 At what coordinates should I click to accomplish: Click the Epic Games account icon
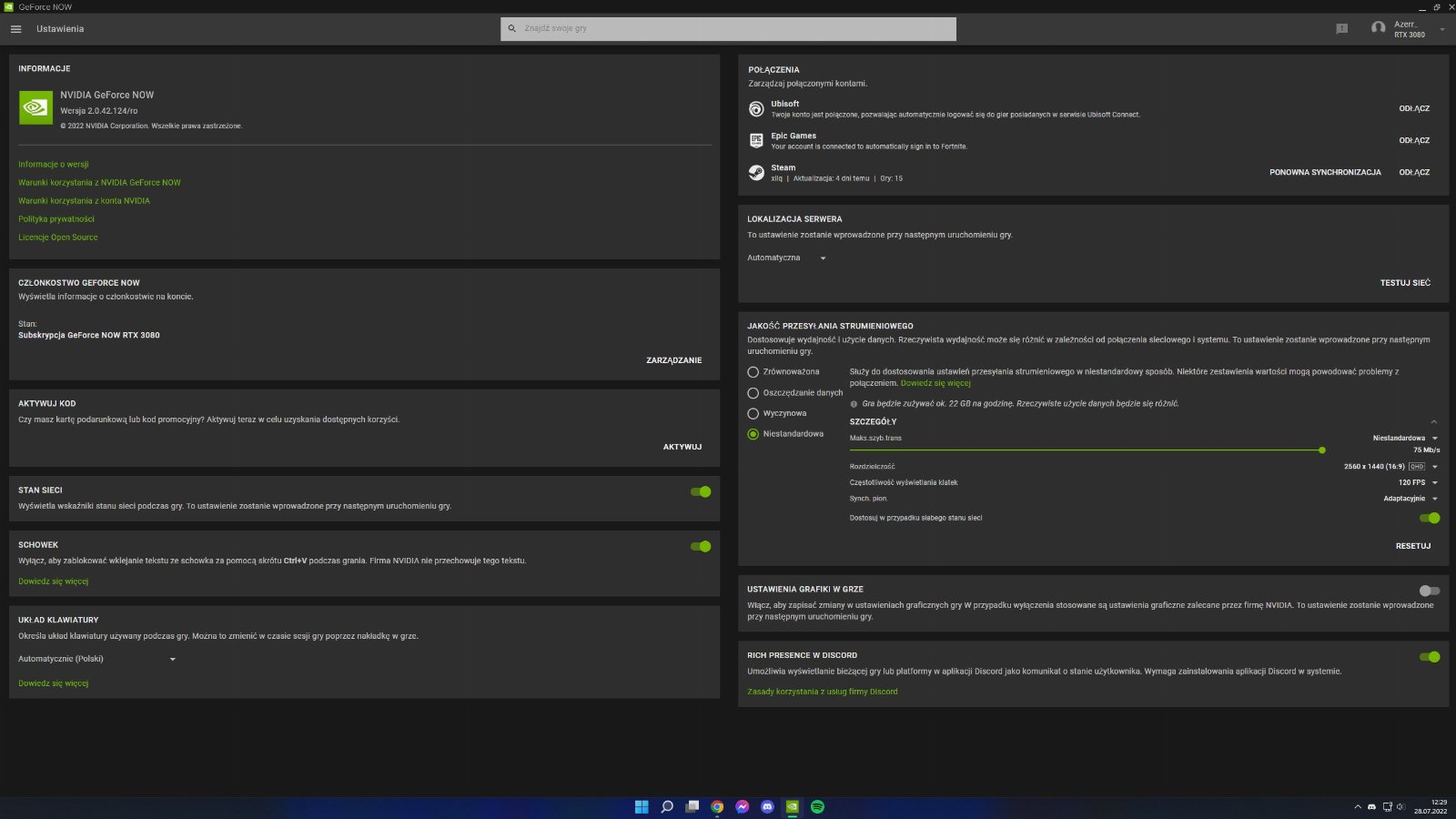pos(756,141)
